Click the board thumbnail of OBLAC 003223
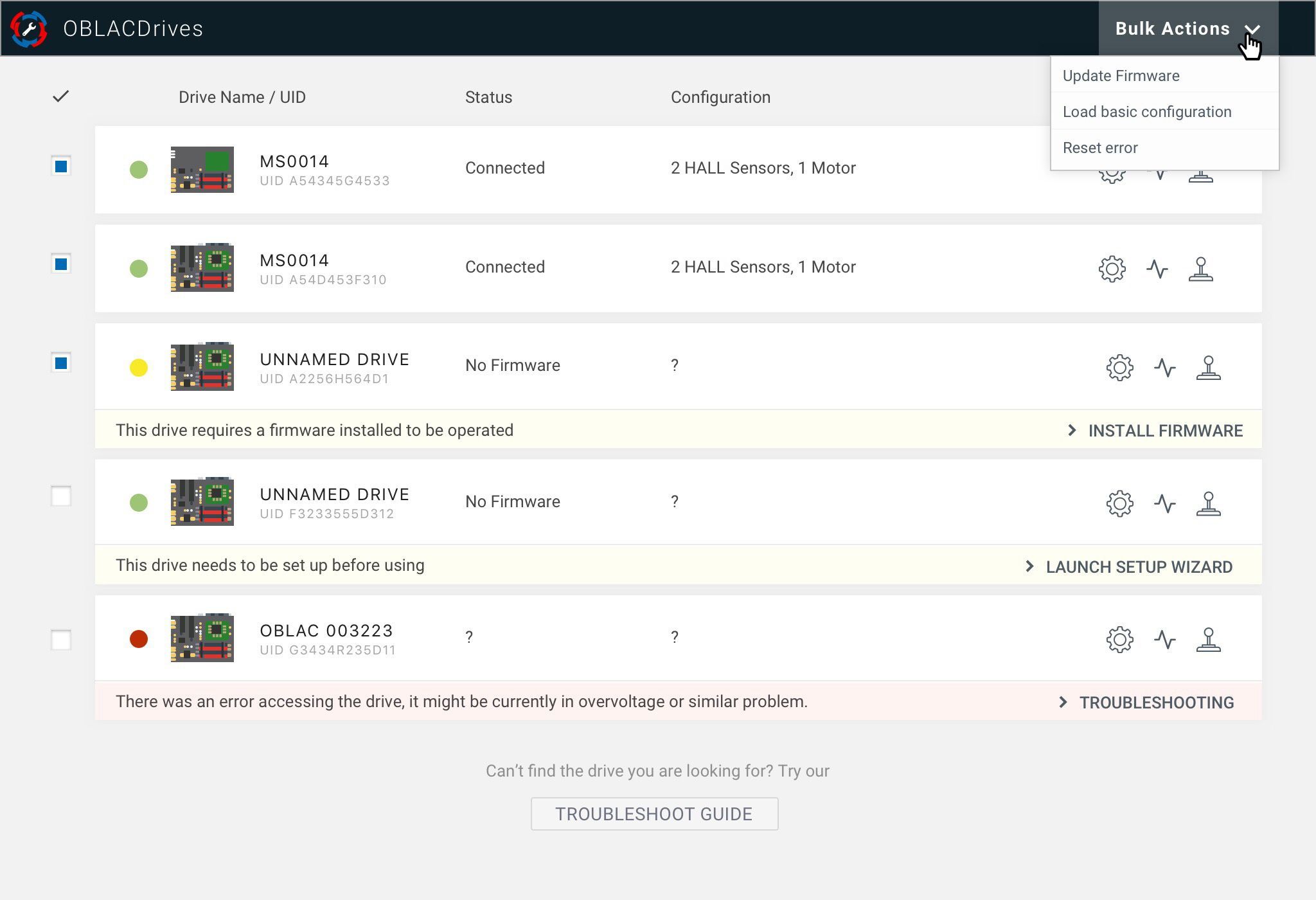Viewport: 1316px width, 900px height. pos(202,638)
